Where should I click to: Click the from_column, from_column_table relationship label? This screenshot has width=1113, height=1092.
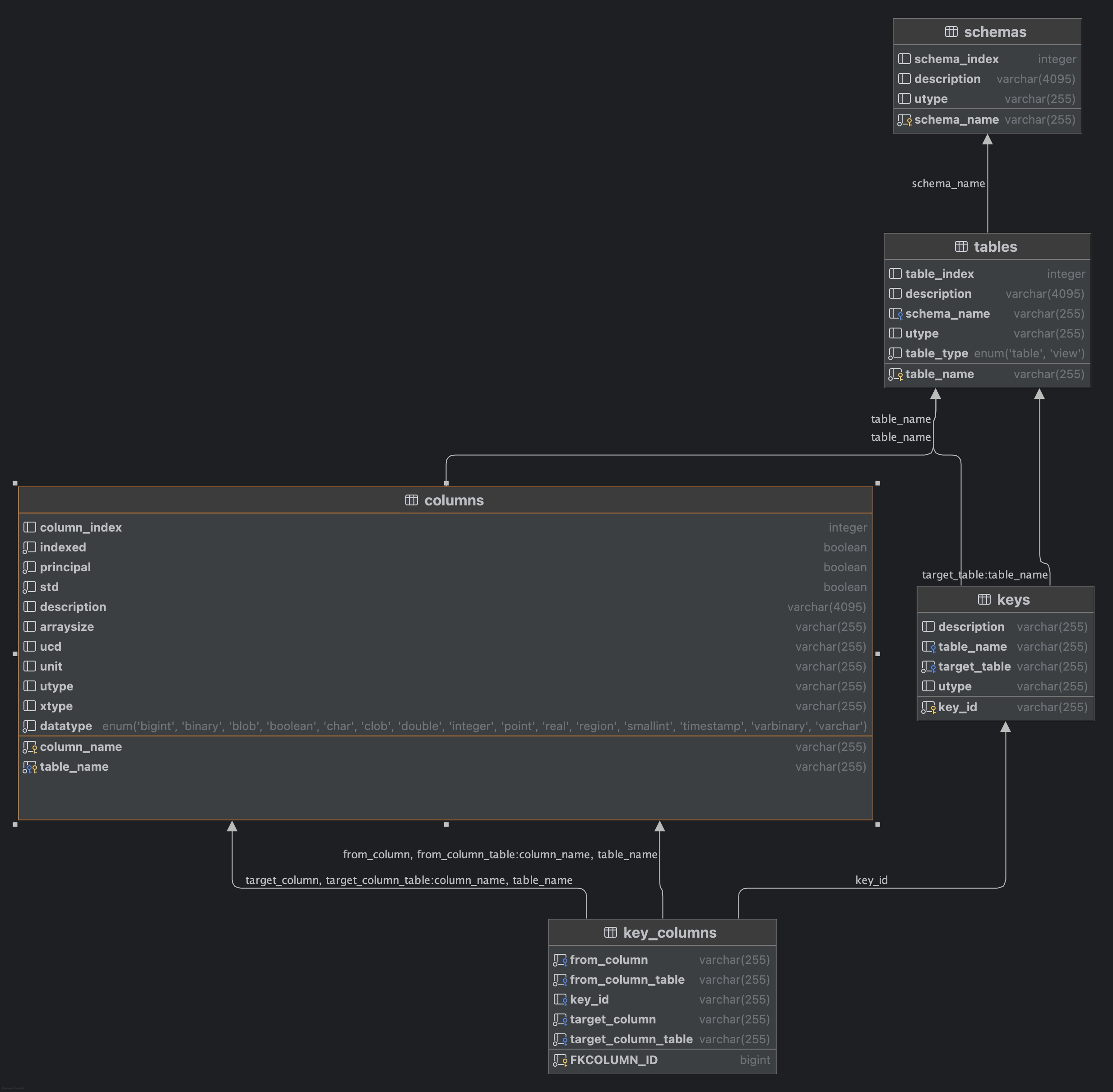click(x=500, y=855)
